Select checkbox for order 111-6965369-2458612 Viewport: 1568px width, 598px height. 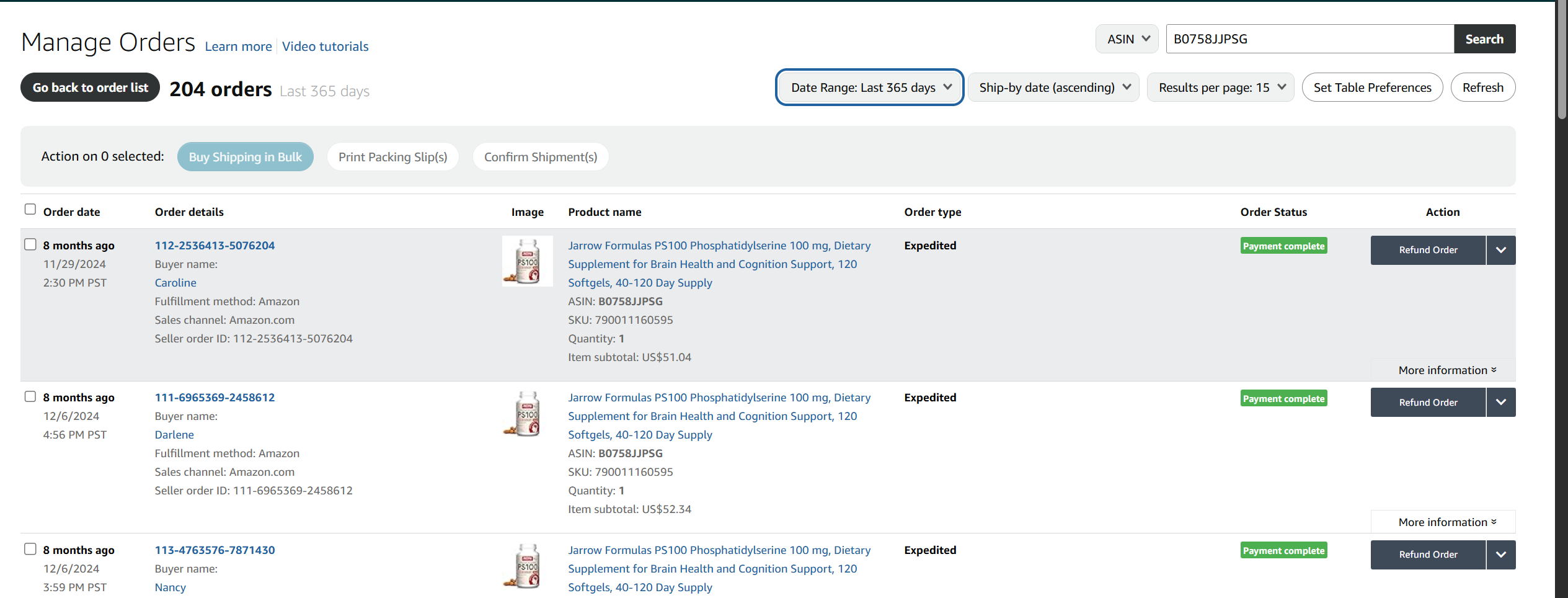click(30, 396)
